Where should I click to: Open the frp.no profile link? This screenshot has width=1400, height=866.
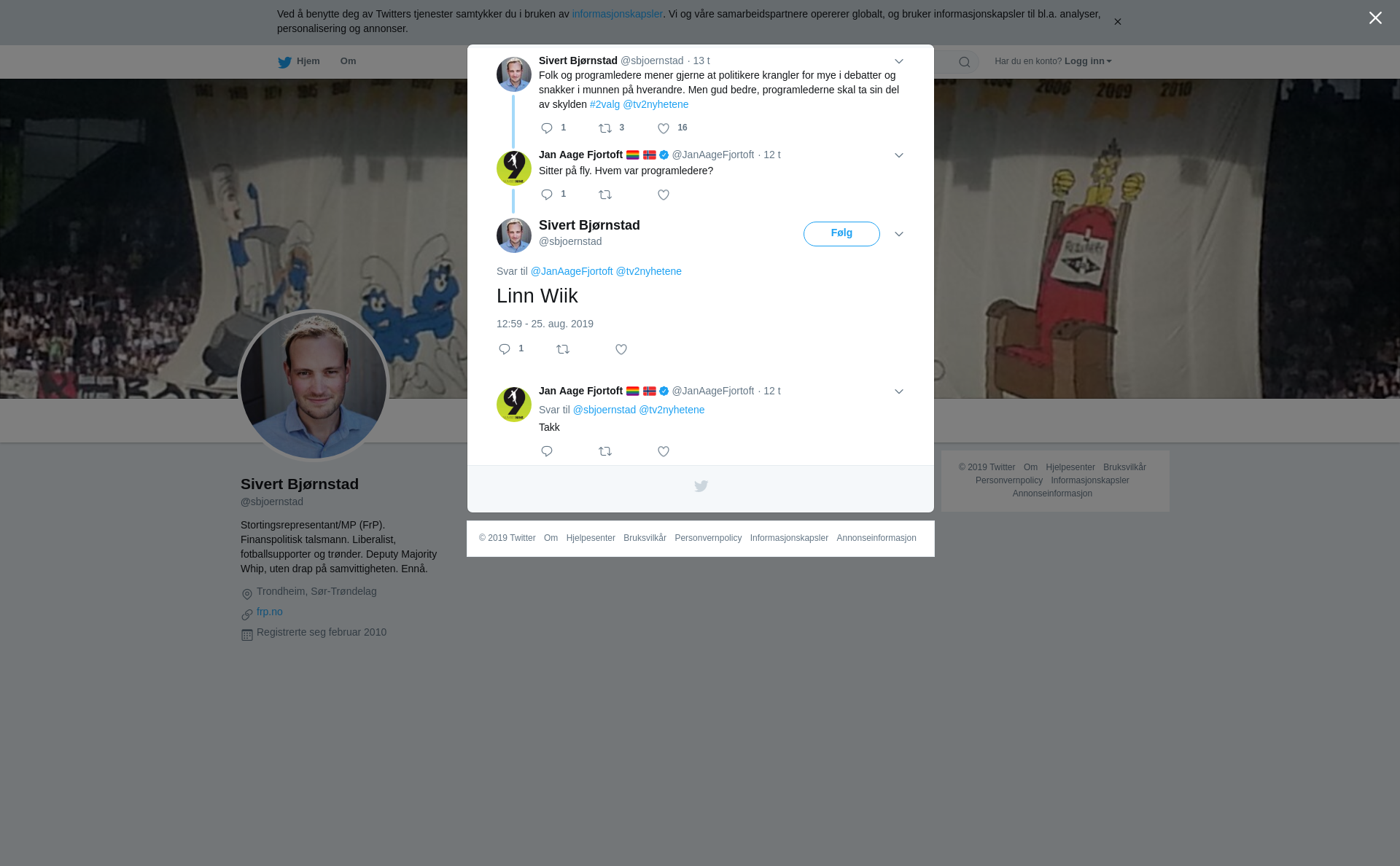click(x=270, y=612)
